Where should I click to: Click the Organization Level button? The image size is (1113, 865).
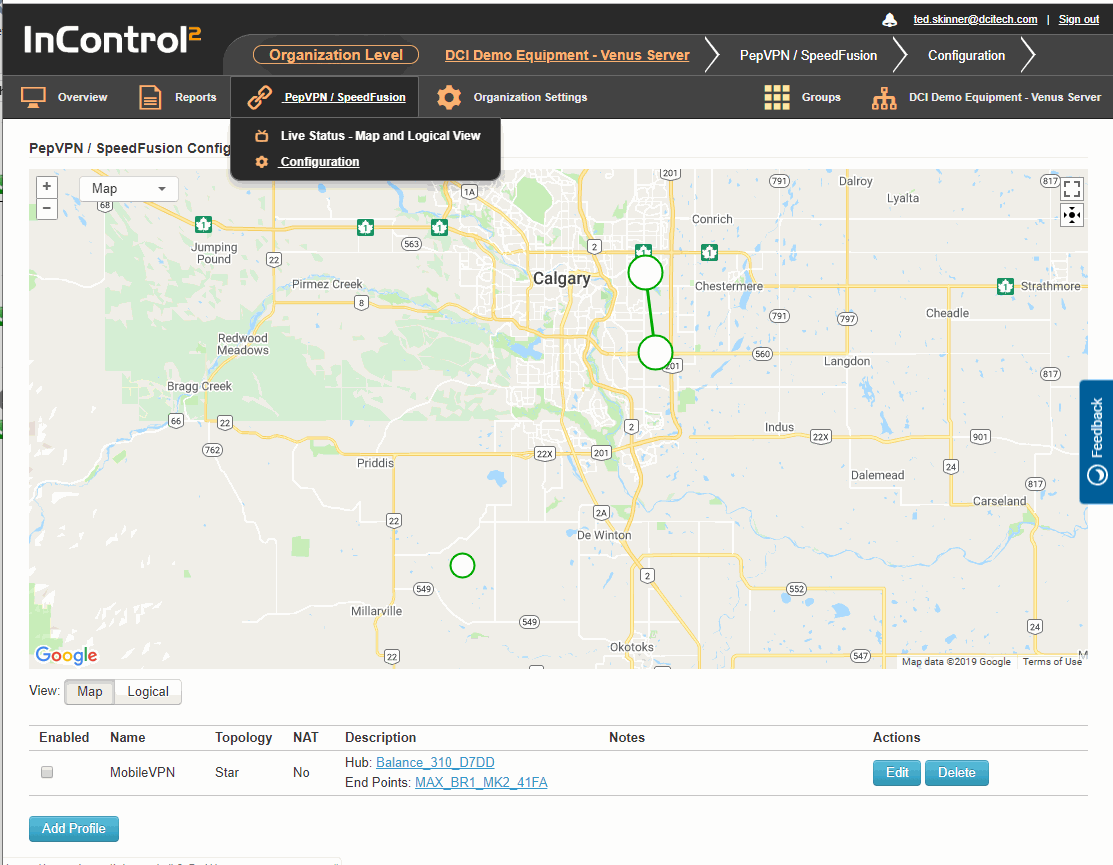[336, 55]
